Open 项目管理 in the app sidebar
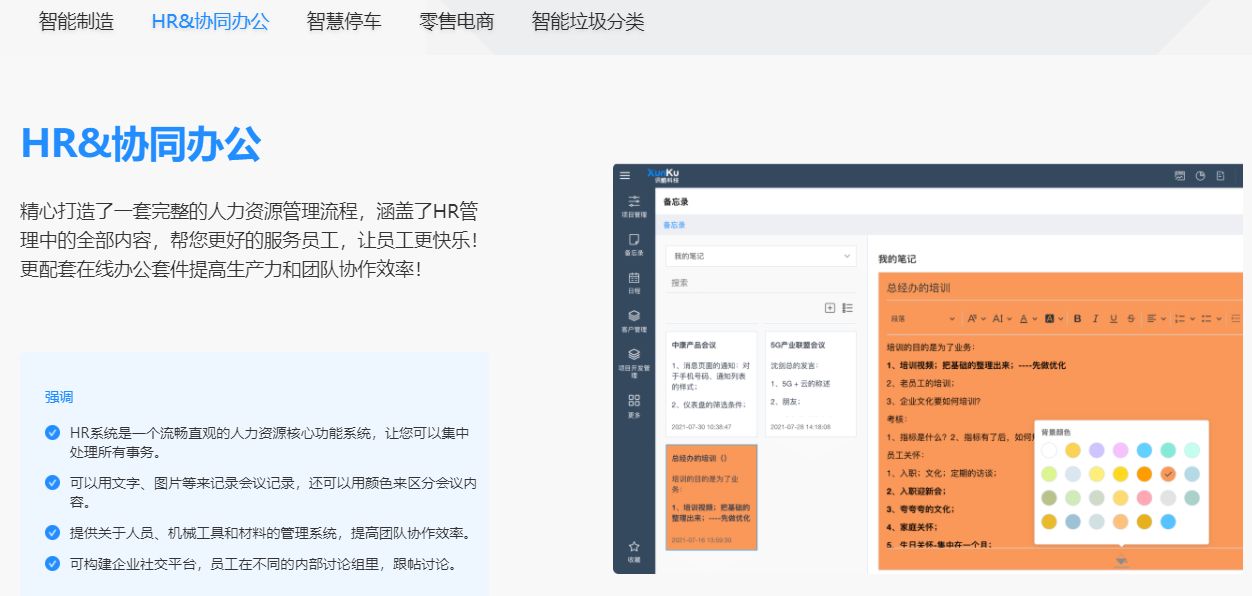Screen dimensions: 1252x596 pos(634,206)
